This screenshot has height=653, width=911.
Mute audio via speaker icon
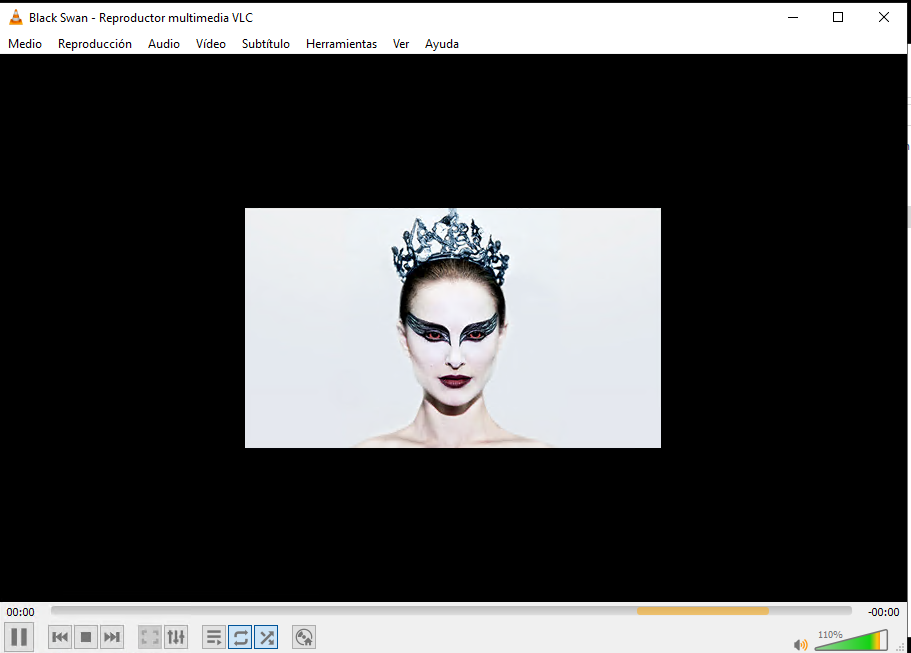pos(801,644)
